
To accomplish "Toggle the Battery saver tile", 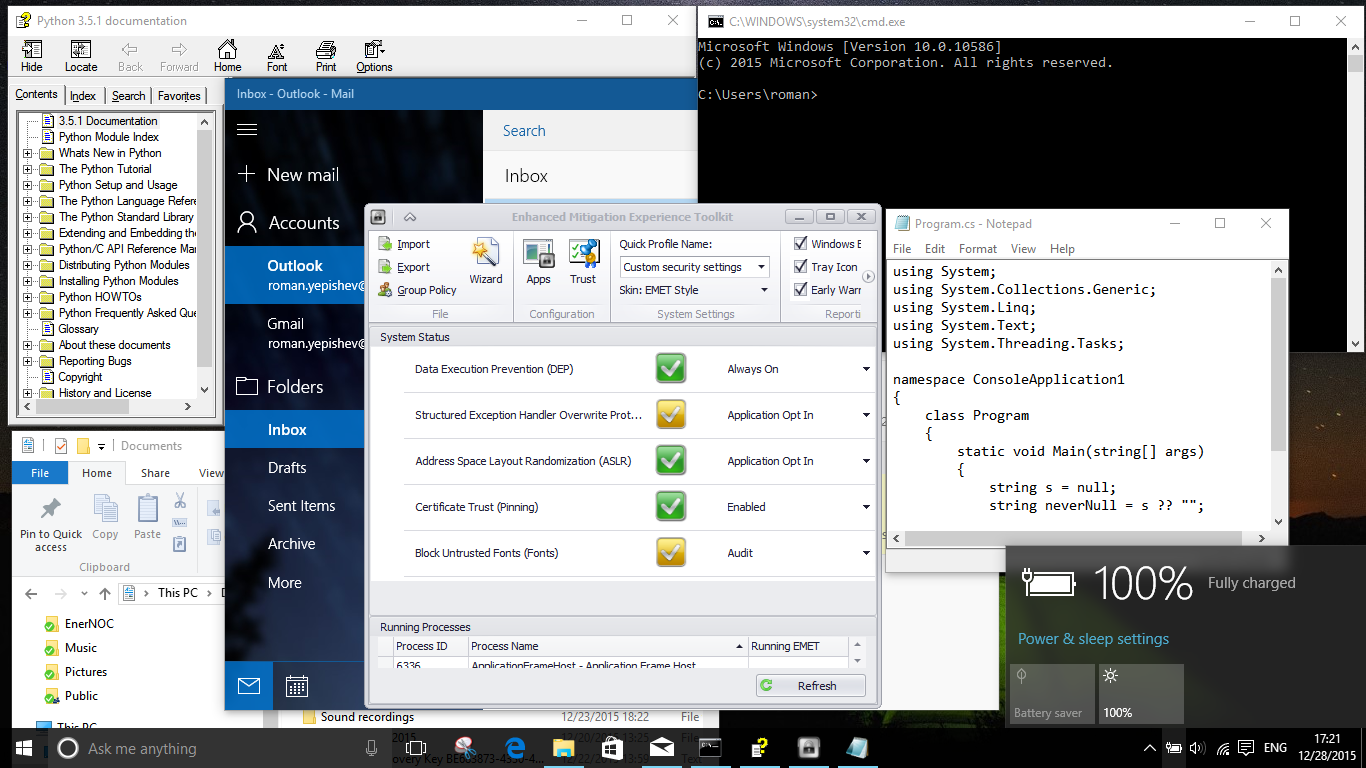I will click(1050, 693).
